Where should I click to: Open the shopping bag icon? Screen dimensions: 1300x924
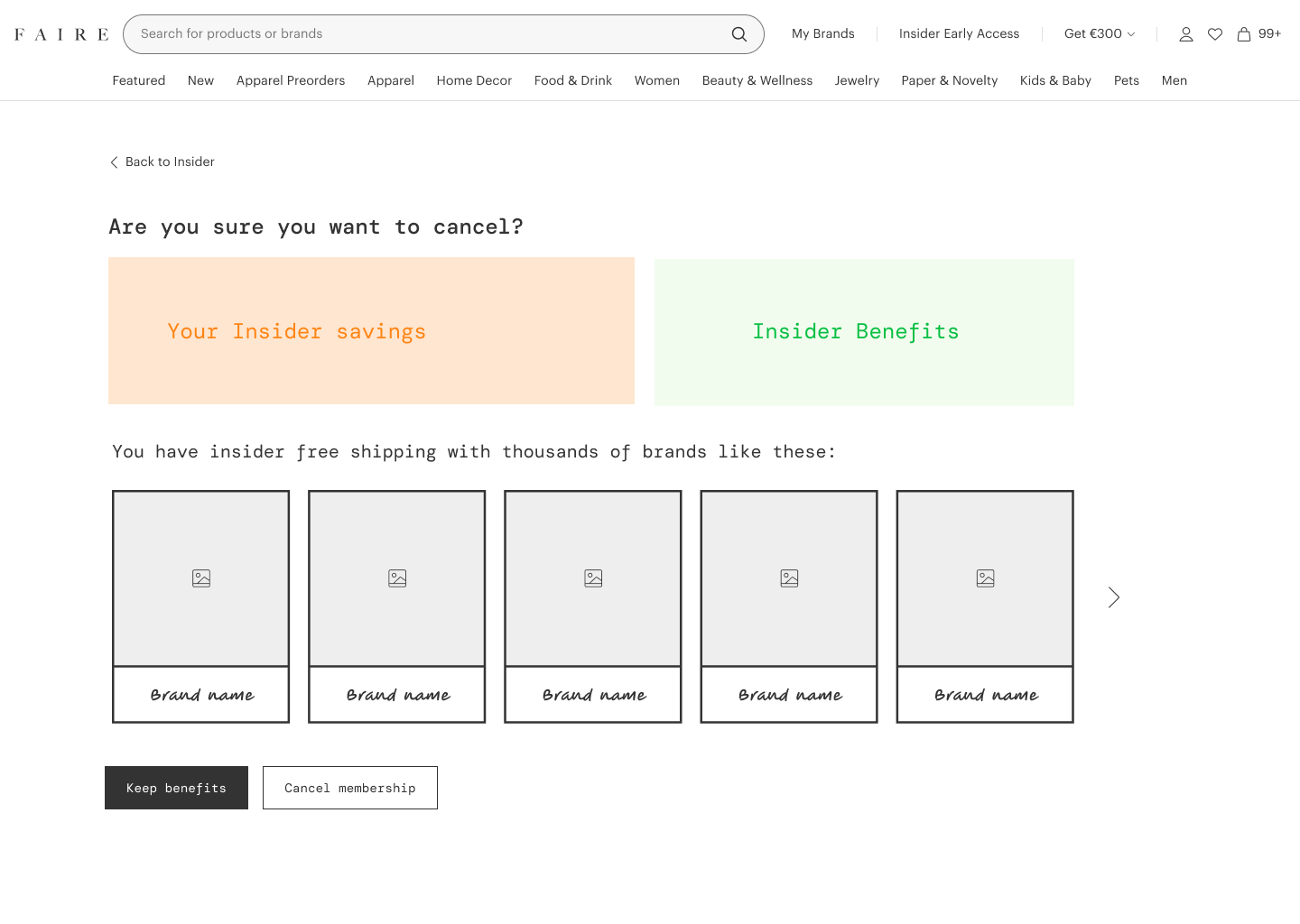1244,34
